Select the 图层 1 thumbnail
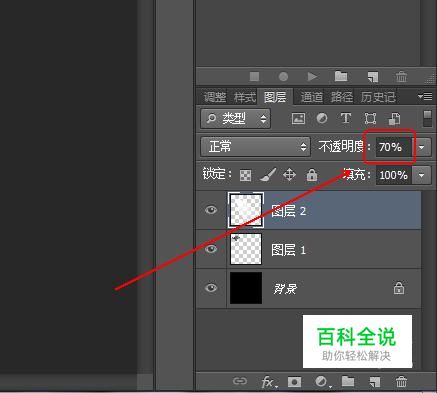437x393 pixels. point(246,249)
